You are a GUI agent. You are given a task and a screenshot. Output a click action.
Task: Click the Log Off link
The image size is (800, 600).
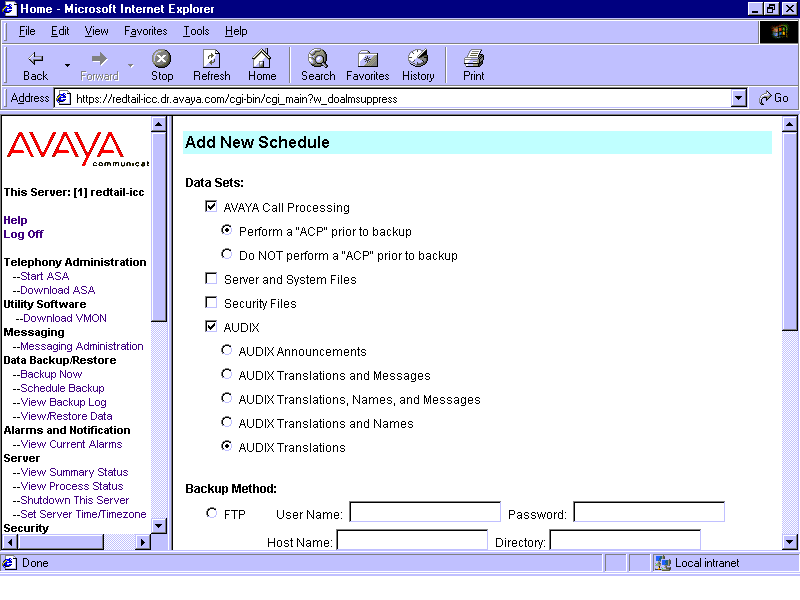pyautogui.click(x=23, y=234)
